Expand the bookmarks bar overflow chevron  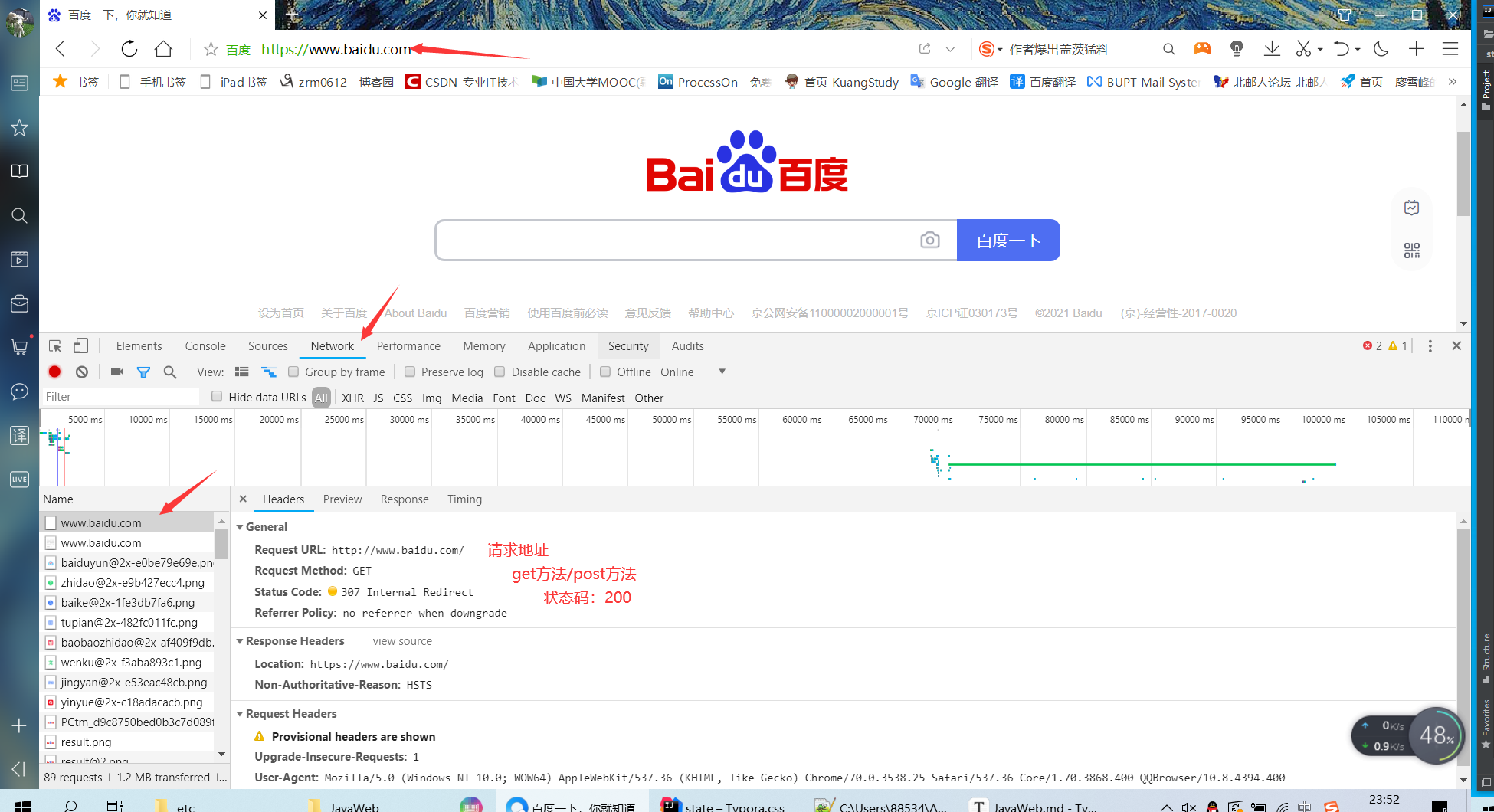1452,82
